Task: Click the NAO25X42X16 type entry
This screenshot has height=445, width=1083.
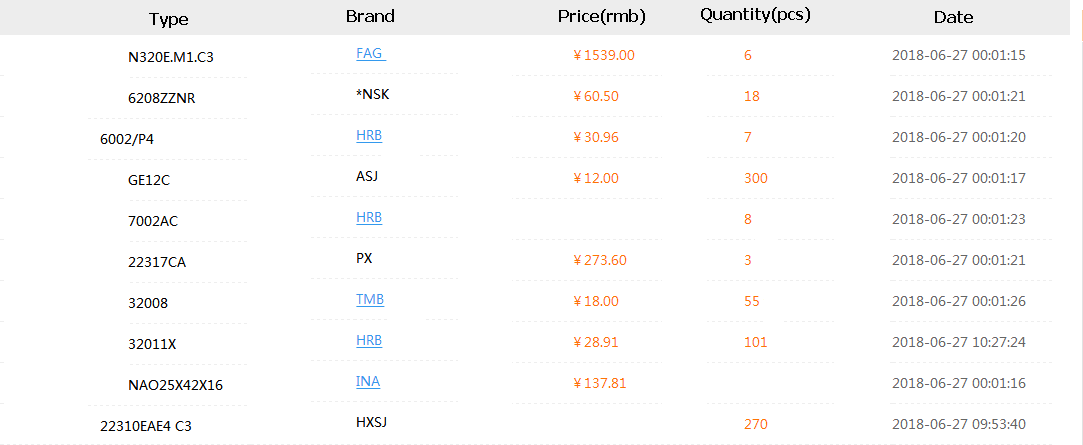Action: (x=175, y=385)
